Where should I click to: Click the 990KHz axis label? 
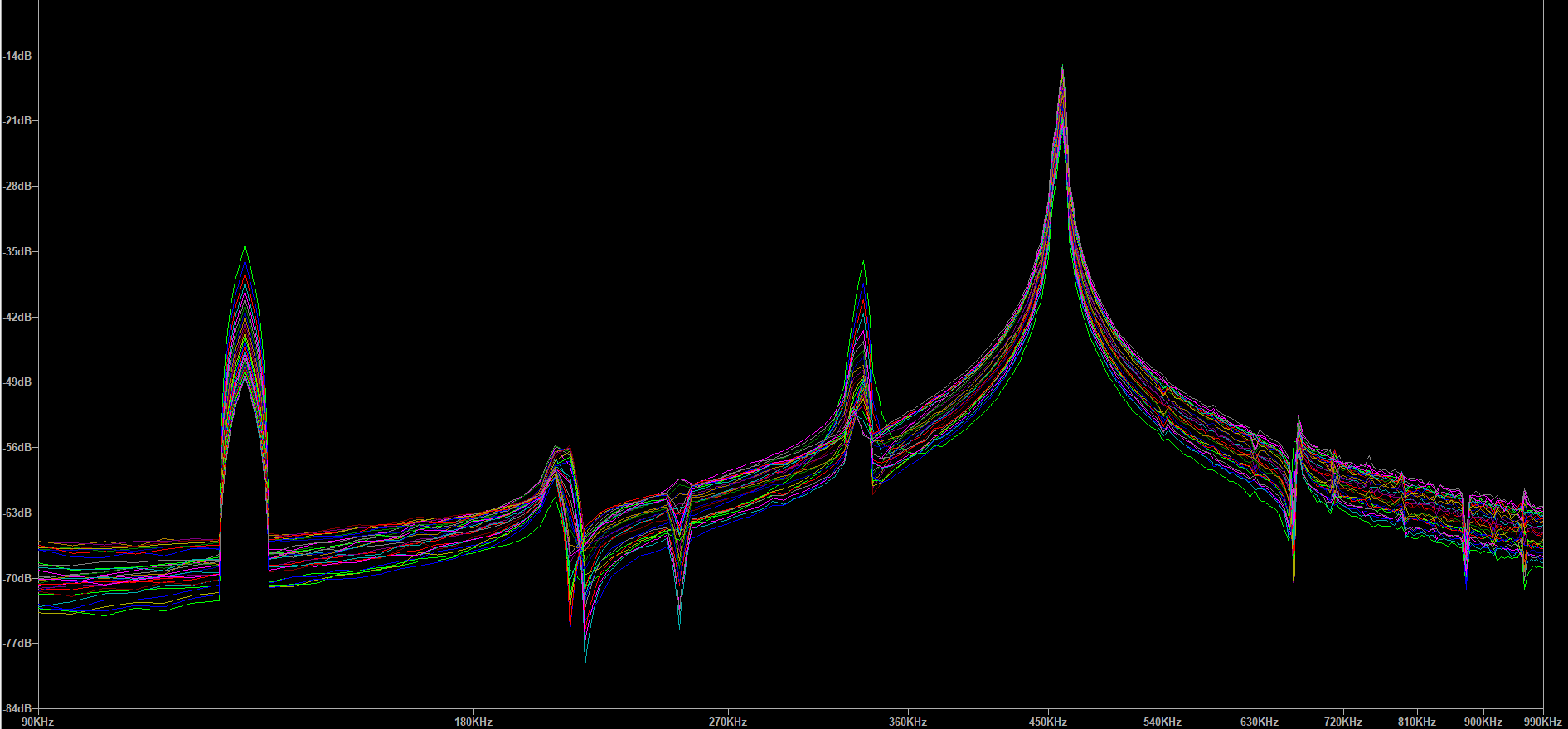tap(1543, 722)
